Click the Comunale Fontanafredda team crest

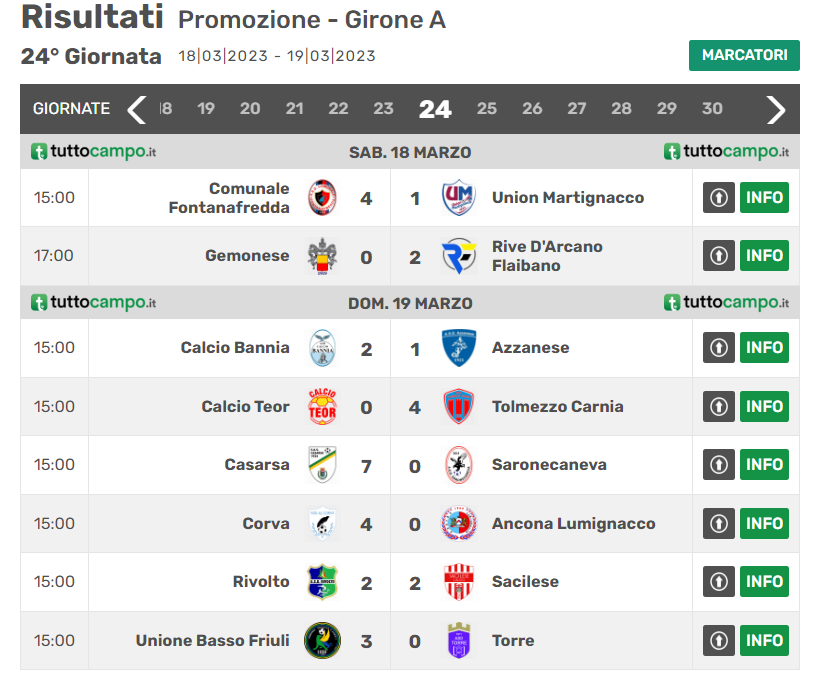point(322,198)
